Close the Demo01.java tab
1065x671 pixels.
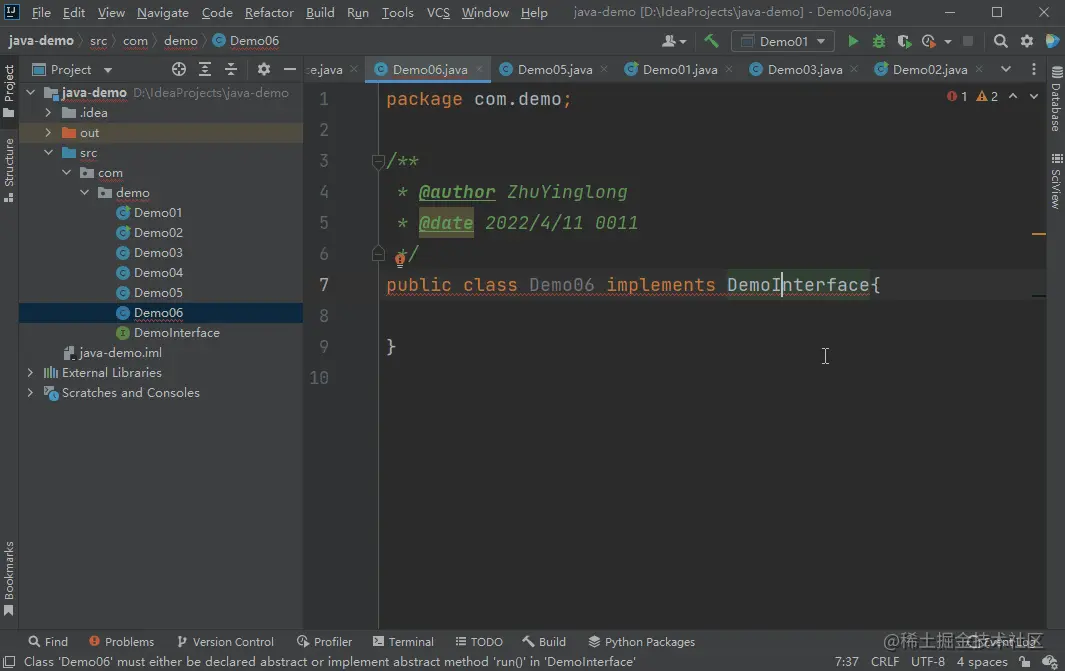[x=729, y=69]
